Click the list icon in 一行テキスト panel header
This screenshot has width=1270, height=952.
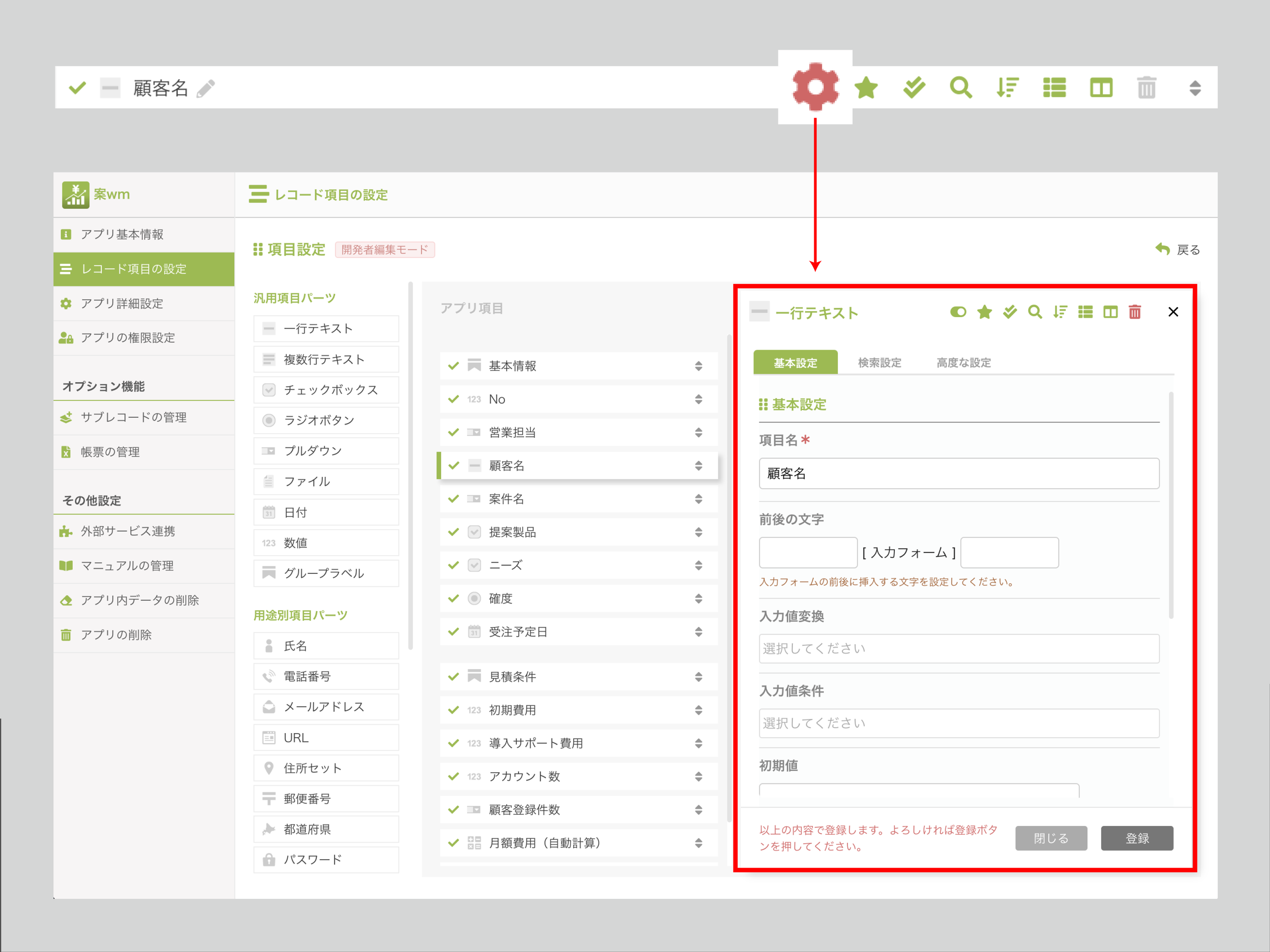point(1085,312)
